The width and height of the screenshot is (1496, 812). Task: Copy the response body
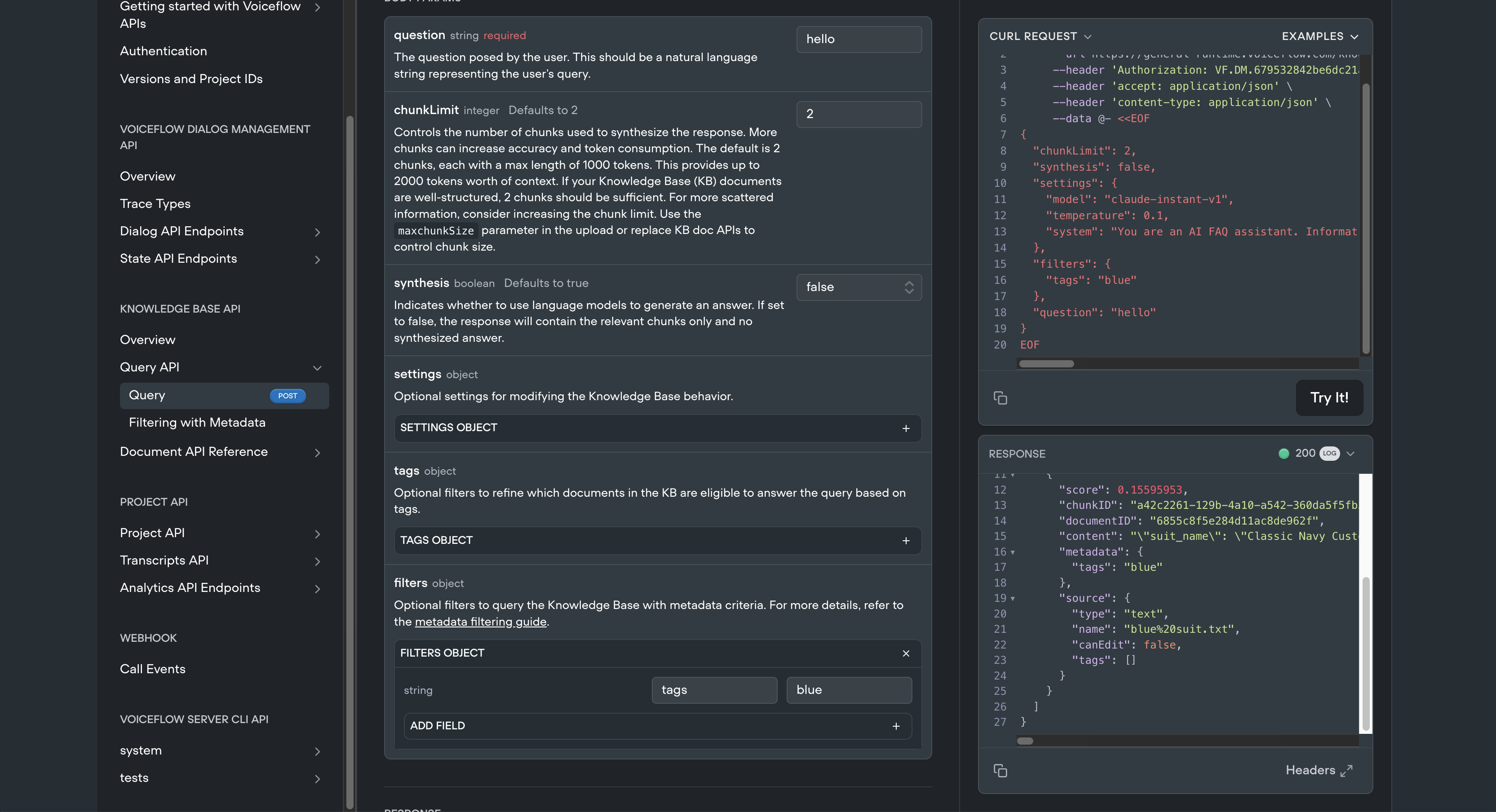(1000, 770)
